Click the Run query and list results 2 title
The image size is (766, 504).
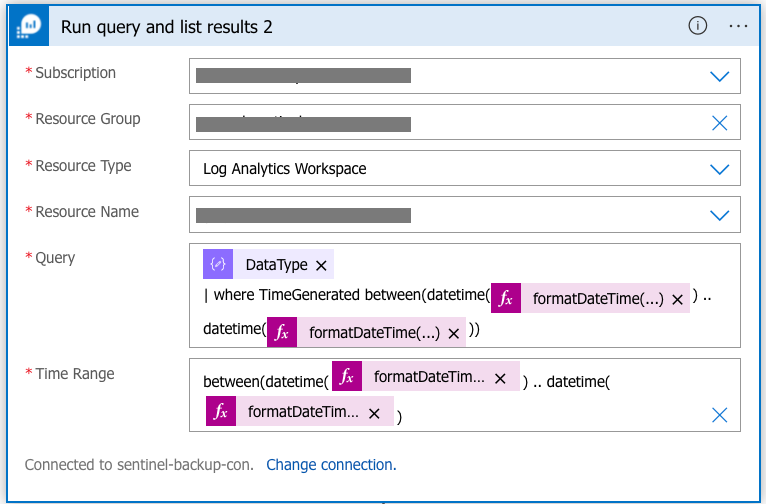167,27
